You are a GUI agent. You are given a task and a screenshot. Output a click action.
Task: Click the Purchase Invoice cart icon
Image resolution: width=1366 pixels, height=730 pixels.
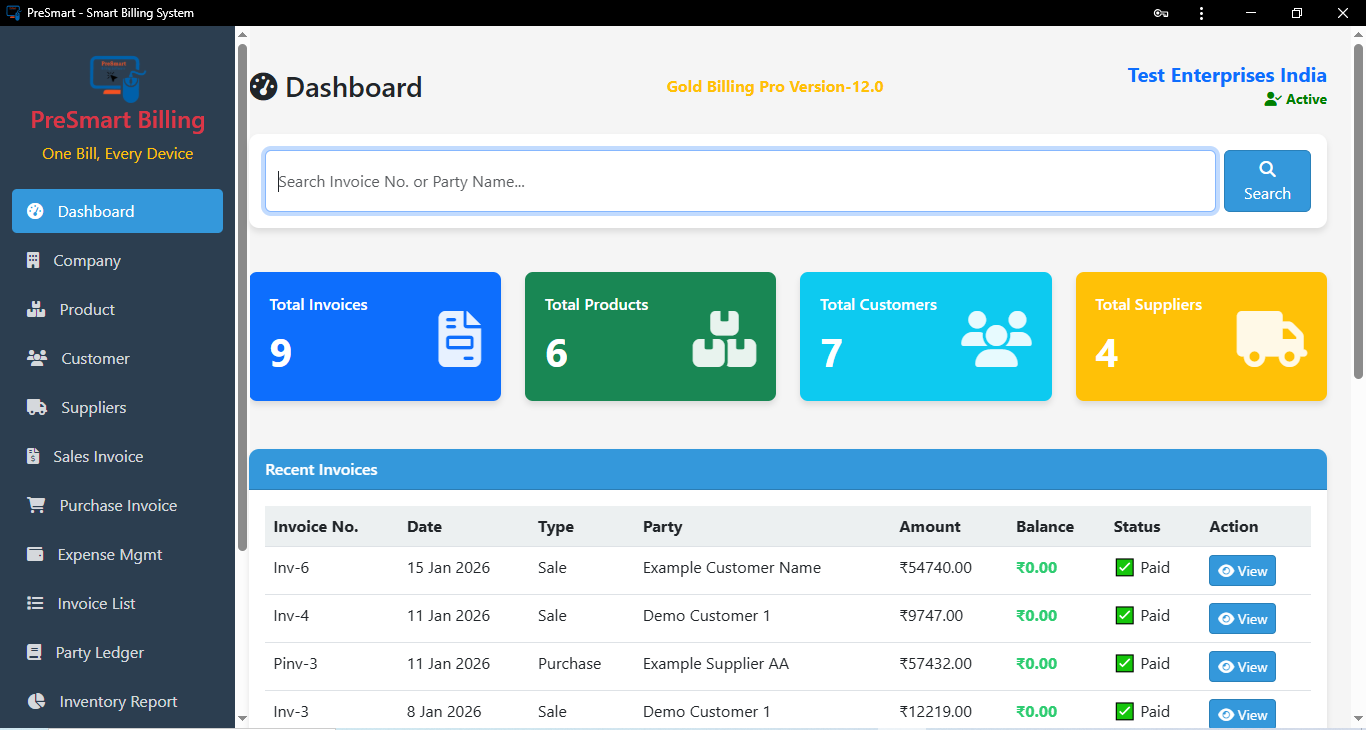pos(36,505)
